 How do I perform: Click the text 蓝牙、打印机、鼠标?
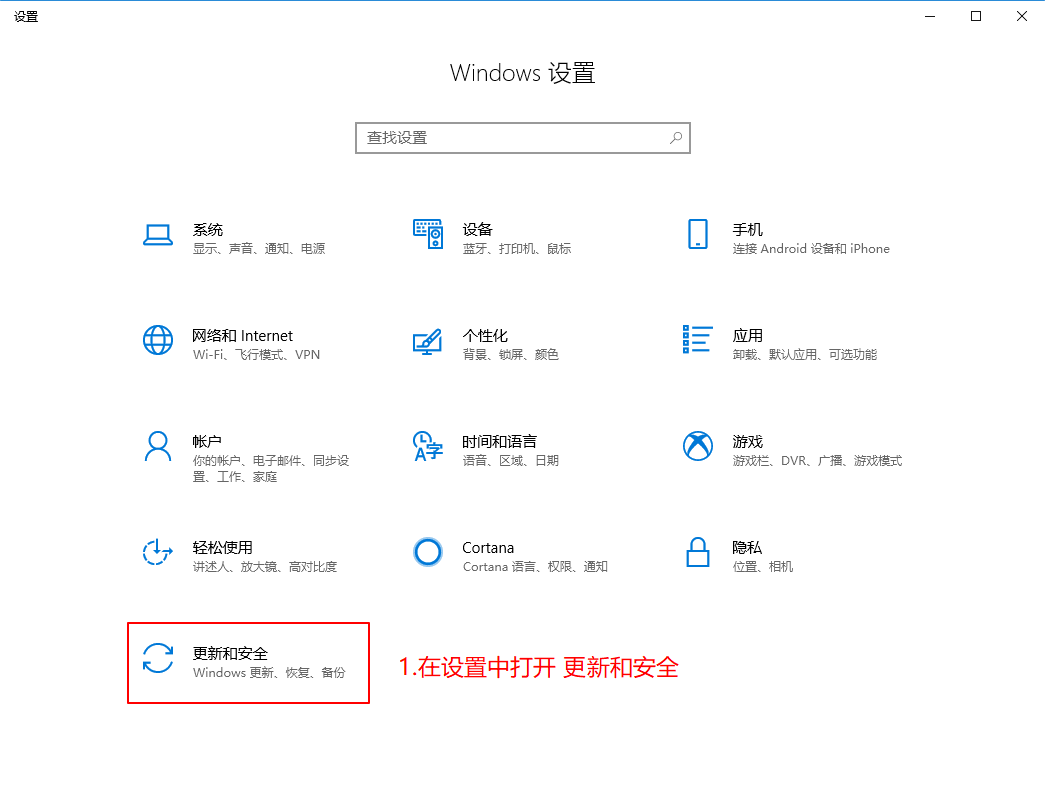pyautogui.click(x=517, y=249)
